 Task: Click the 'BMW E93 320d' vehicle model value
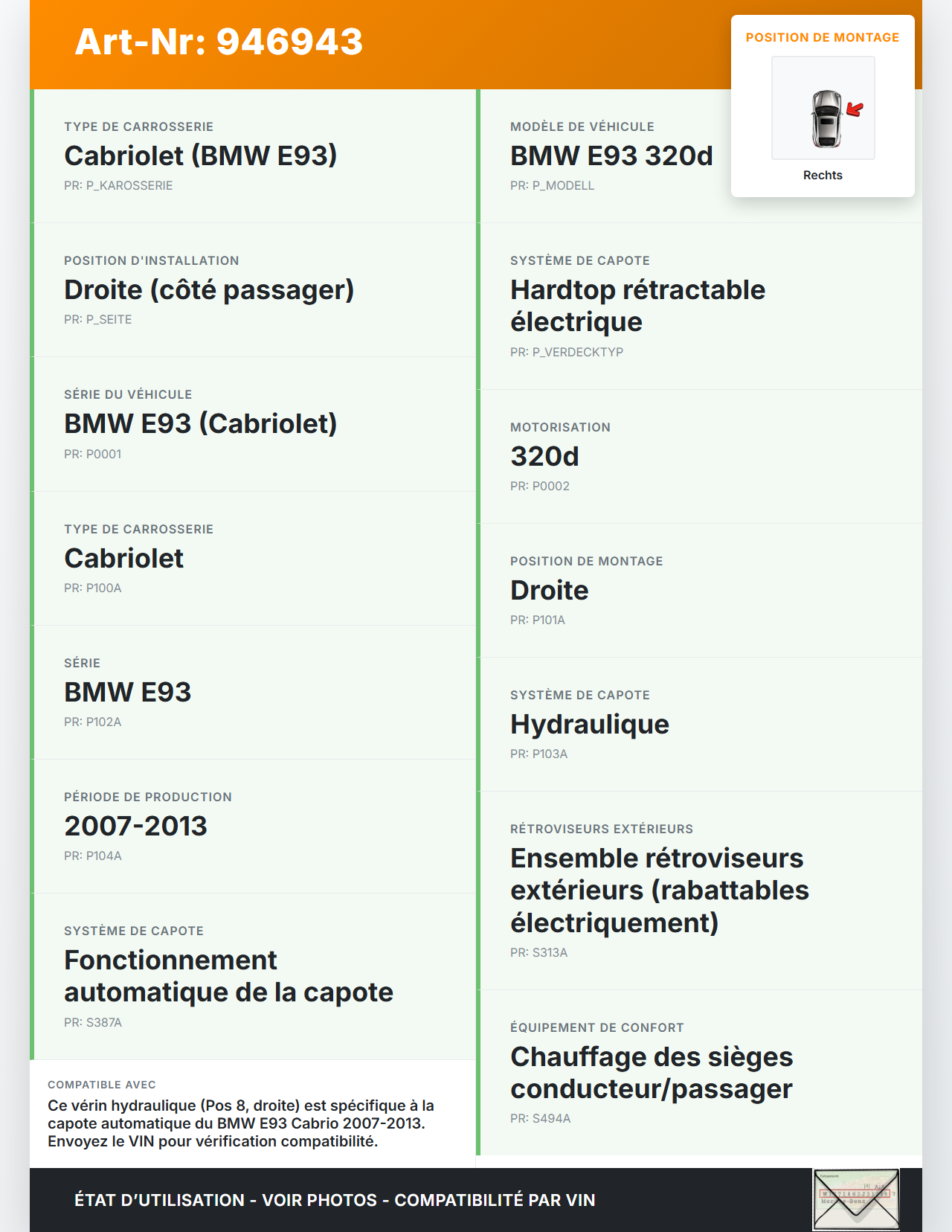(611, 155)
